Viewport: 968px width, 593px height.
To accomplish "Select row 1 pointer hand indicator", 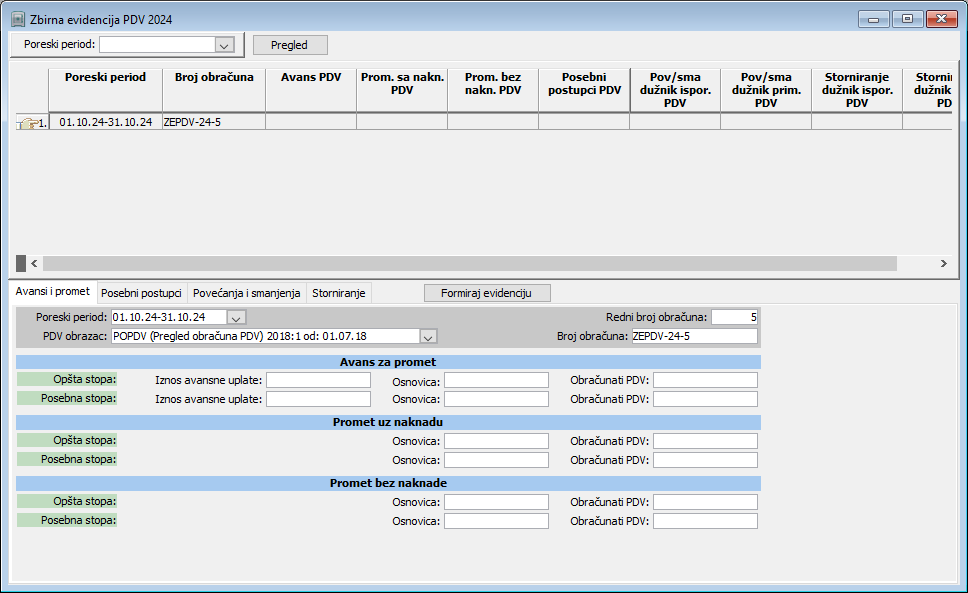I will point(28,122).
